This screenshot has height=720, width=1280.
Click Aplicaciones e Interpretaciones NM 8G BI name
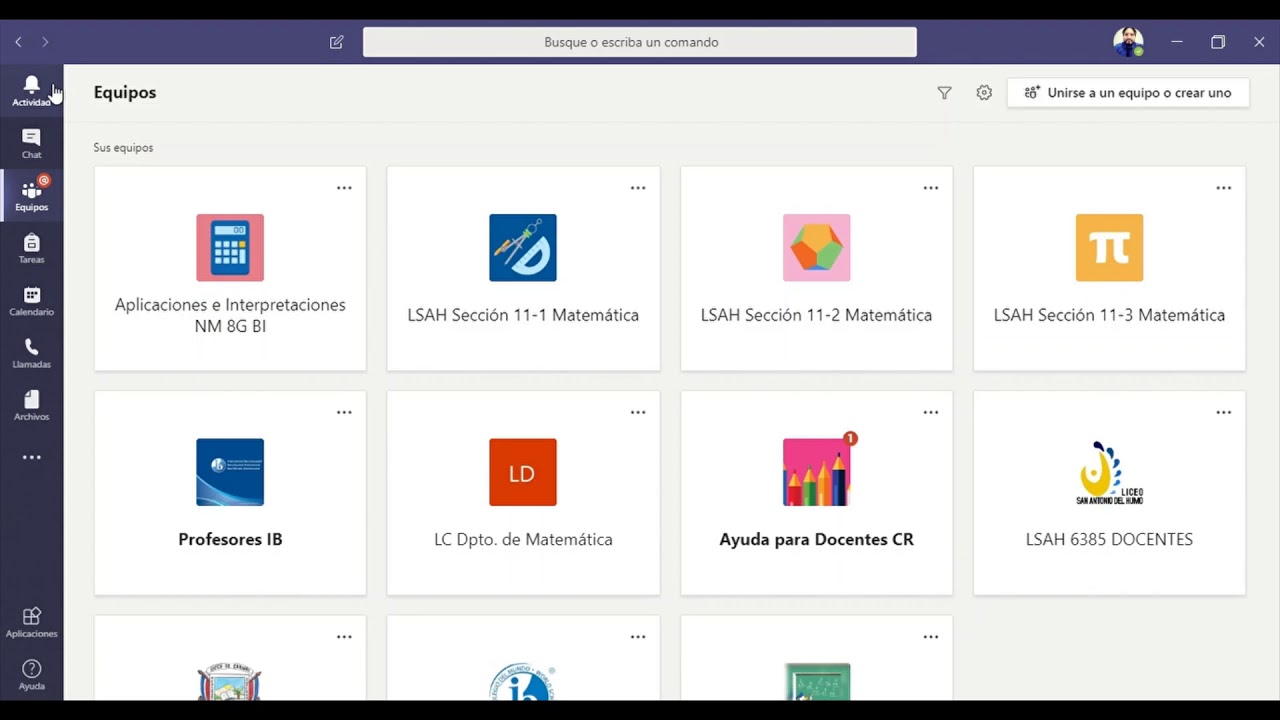(230, 315)
